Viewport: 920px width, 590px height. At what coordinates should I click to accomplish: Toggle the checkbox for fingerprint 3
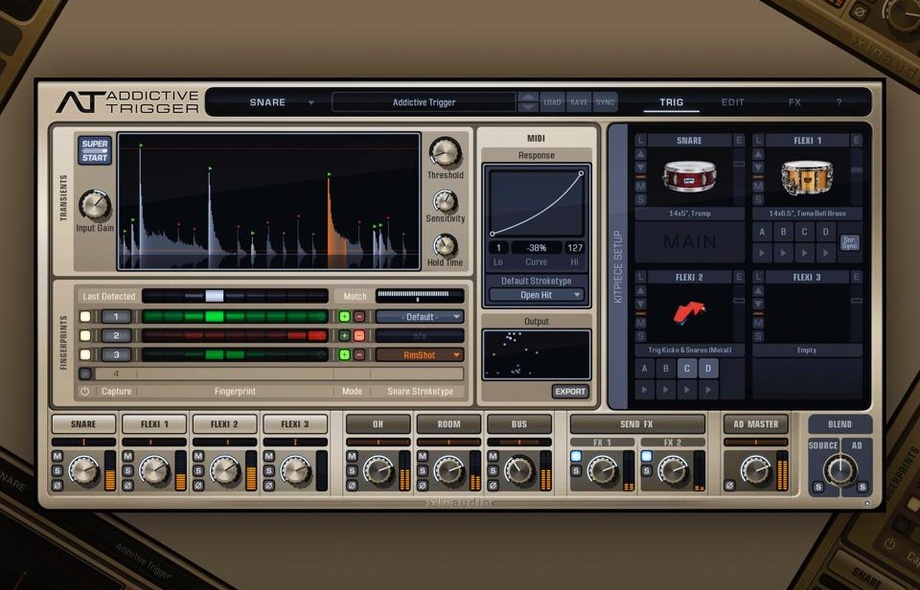pyautogui.click(x=85, y=355)
